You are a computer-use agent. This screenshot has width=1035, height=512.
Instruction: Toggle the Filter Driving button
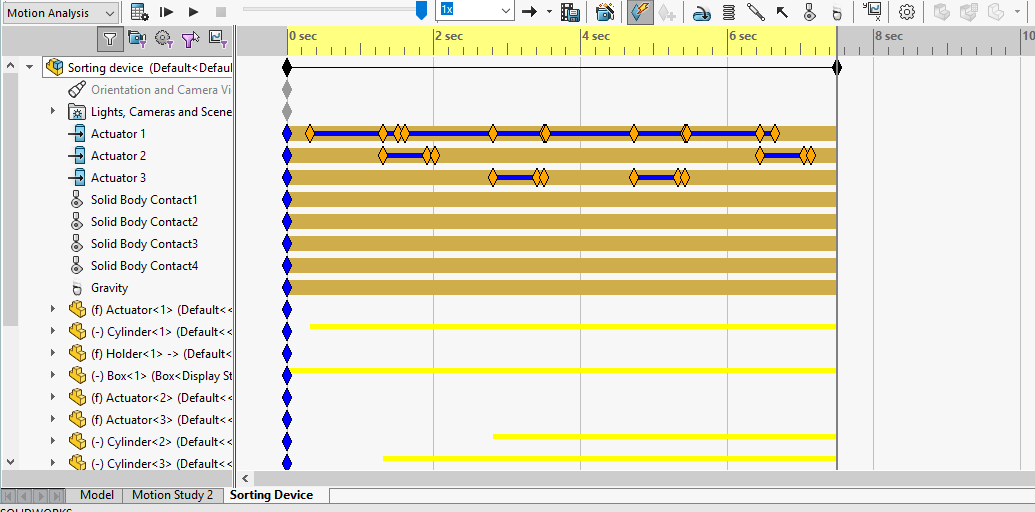click(x=164, y=39)
